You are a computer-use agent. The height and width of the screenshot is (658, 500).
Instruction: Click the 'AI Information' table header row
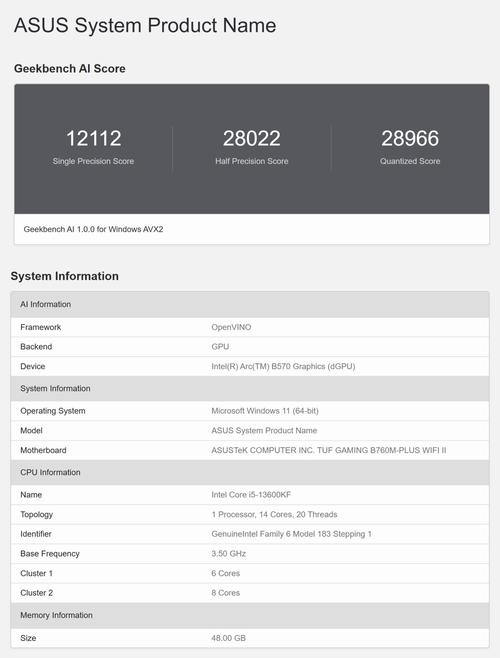pos(250,304)
